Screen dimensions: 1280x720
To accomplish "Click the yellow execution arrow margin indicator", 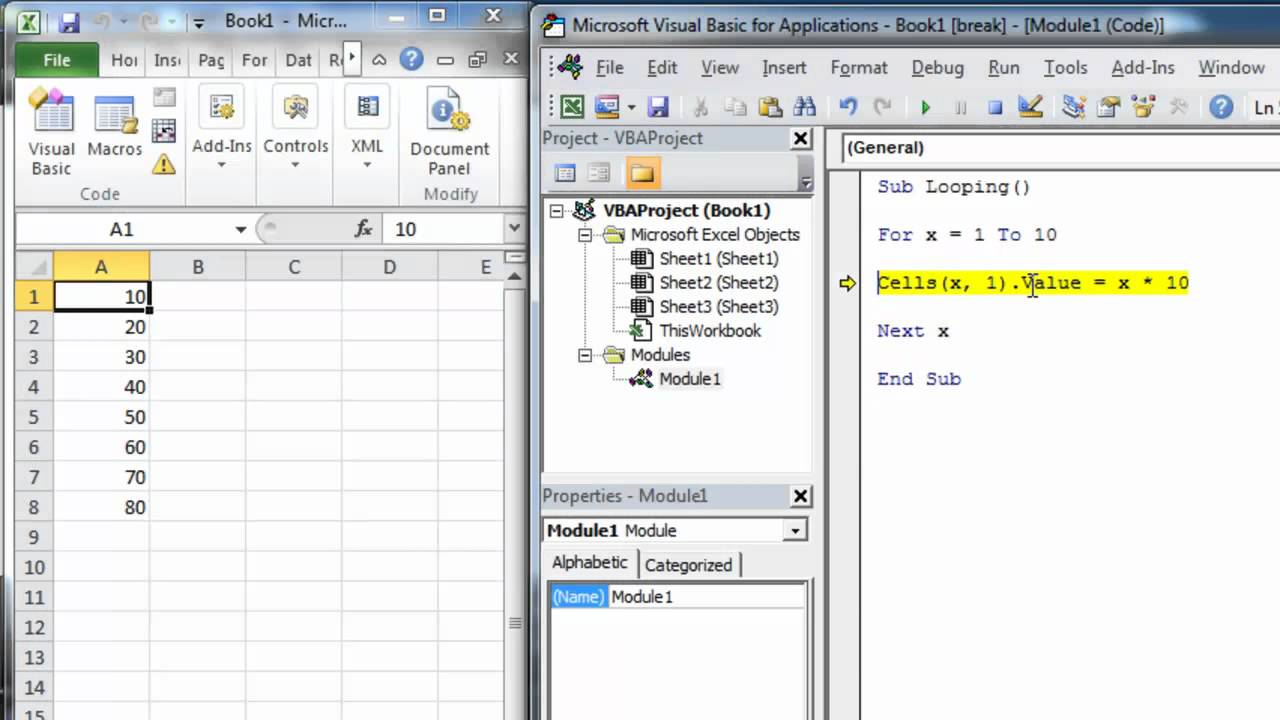I will (x=847, y=283).
